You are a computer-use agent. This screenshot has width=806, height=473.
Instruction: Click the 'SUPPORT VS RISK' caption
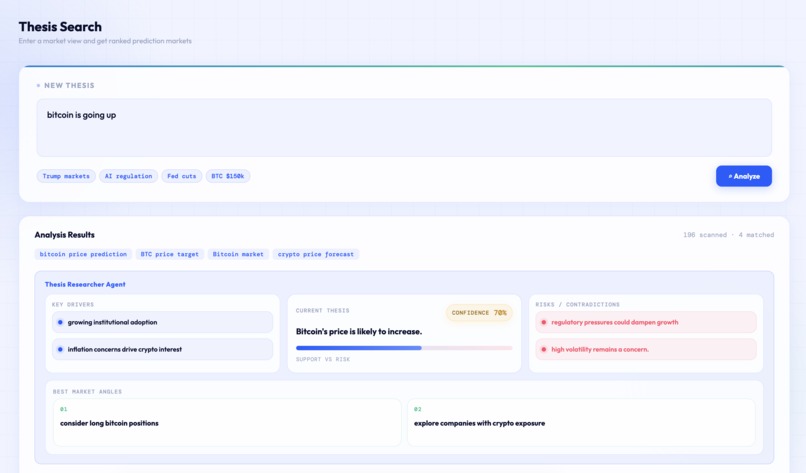323,359
